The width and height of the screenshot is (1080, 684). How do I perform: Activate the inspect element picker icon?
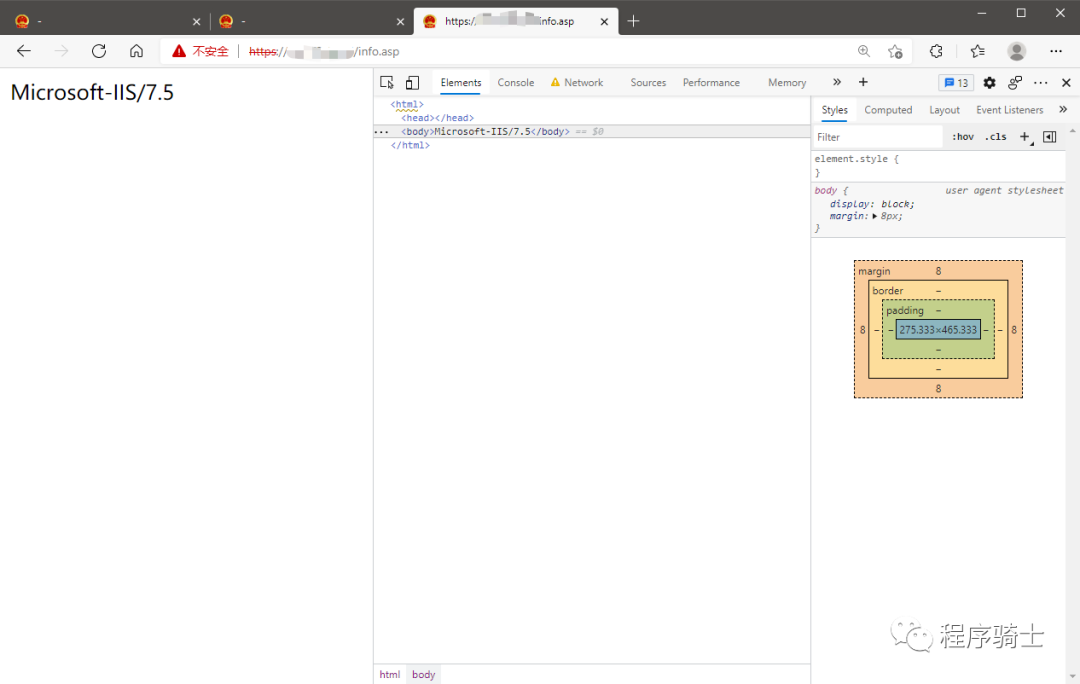tap(387, 83)
